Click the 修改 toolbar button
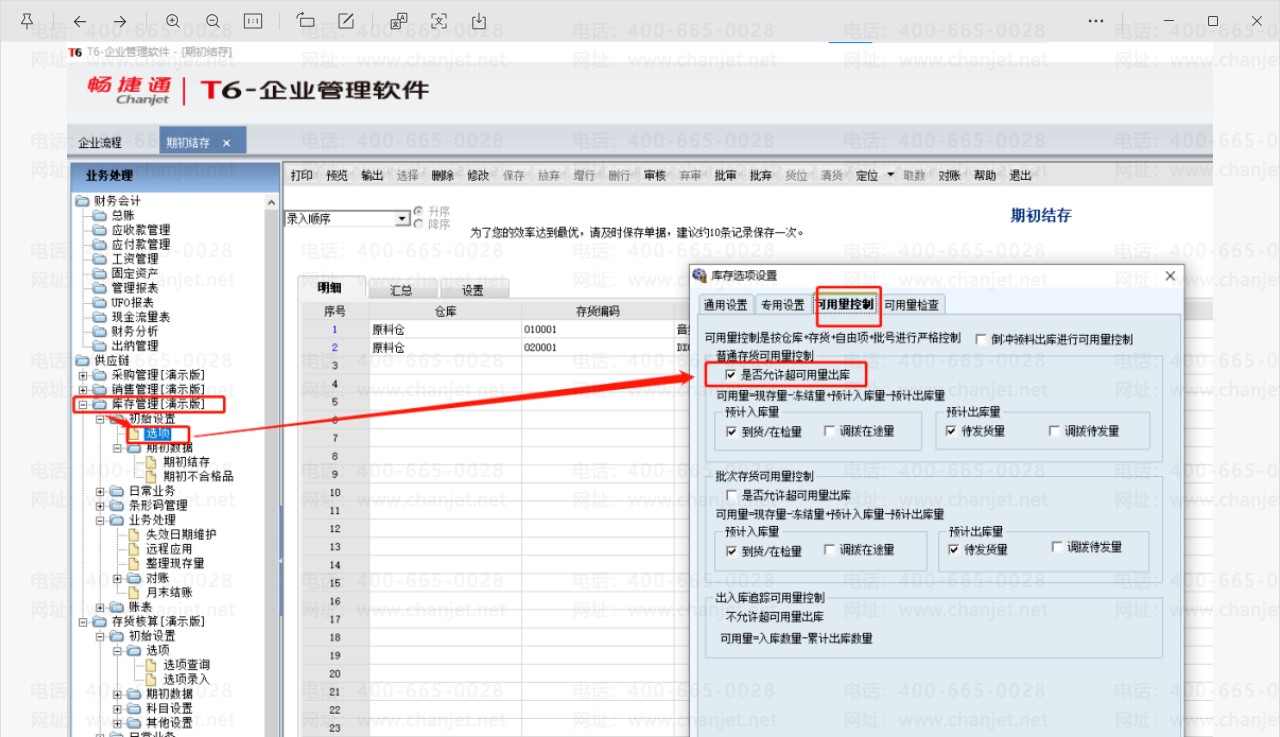 pyautogui.click(x=478, y=176)
